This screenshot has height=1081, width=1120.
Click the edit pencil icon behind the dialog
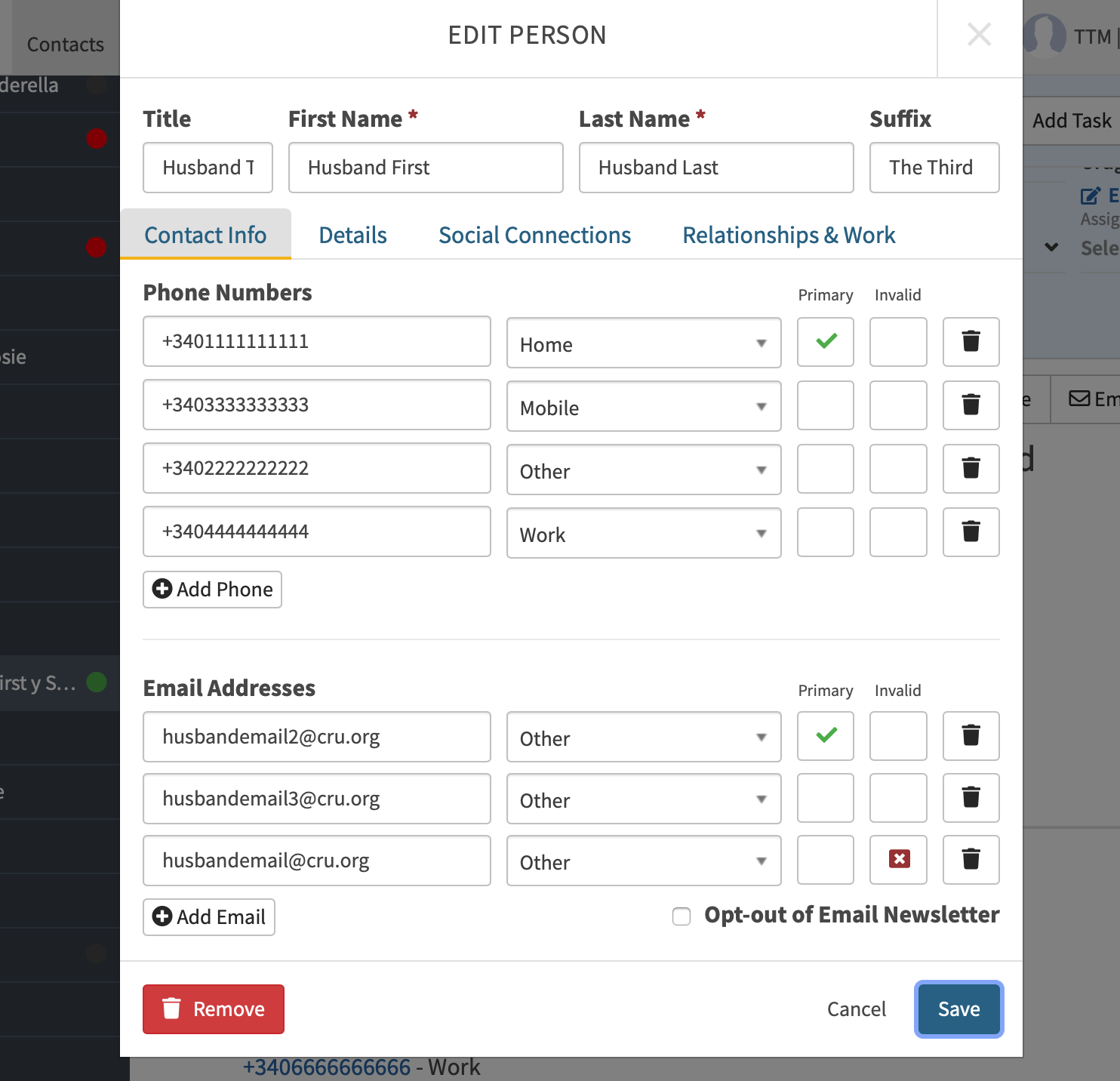pyautogui.click(x=1090, y=196)
